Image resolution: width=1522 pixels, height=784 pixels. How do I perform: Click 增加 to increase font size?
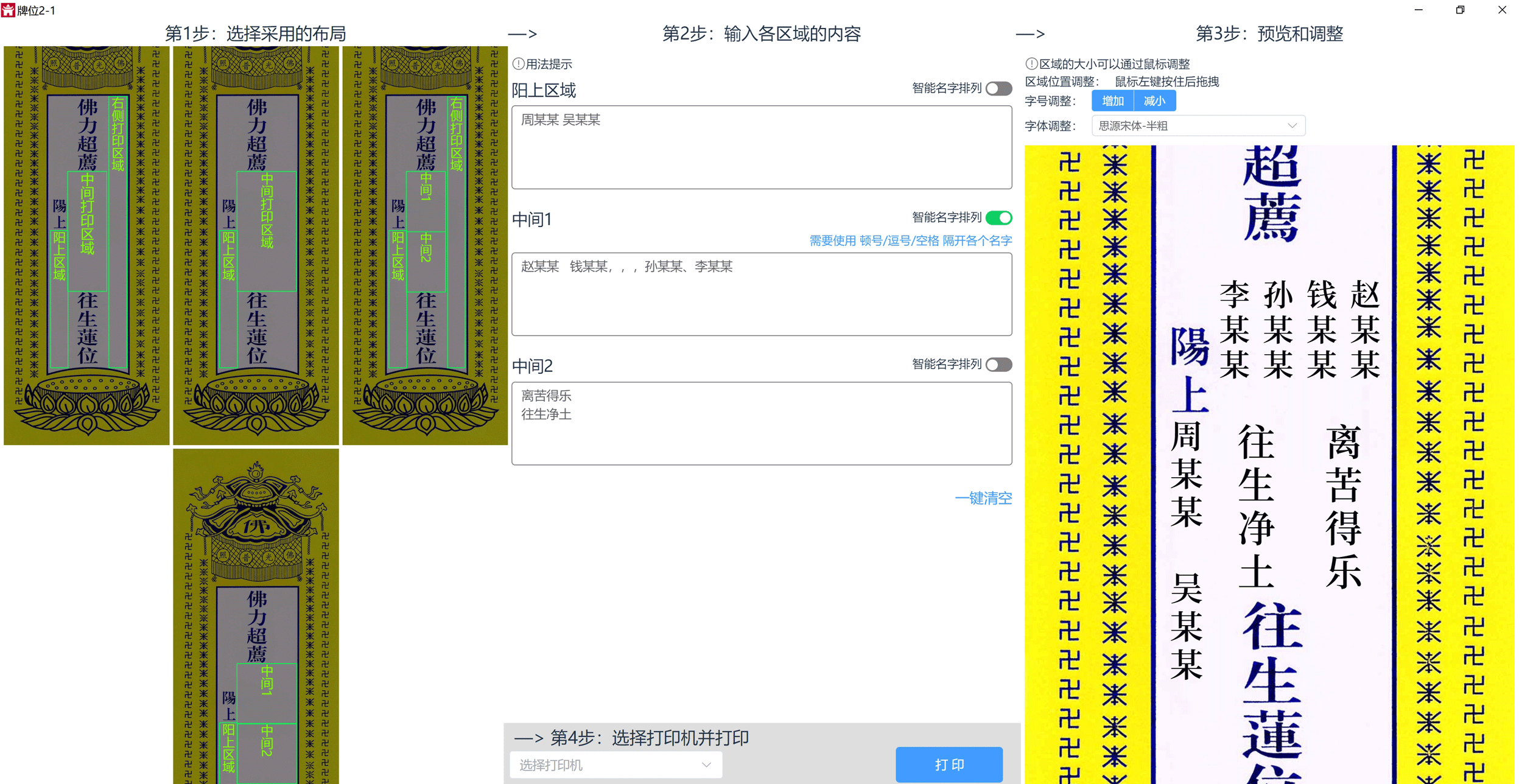[x=1112, y=101]
